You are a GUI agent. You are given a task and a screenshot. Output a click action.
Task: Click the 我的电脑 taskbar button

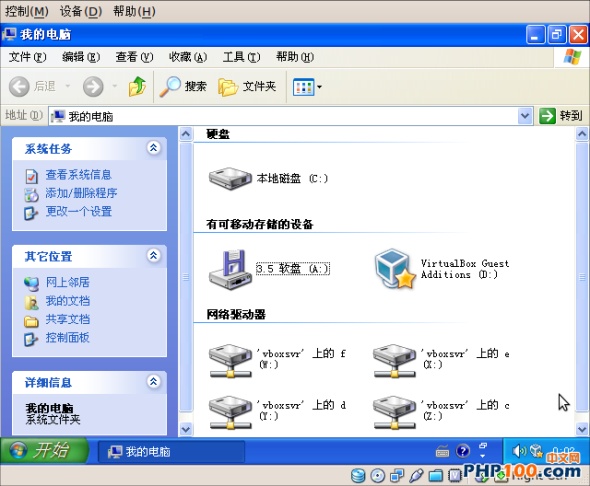tap(171, 451)
